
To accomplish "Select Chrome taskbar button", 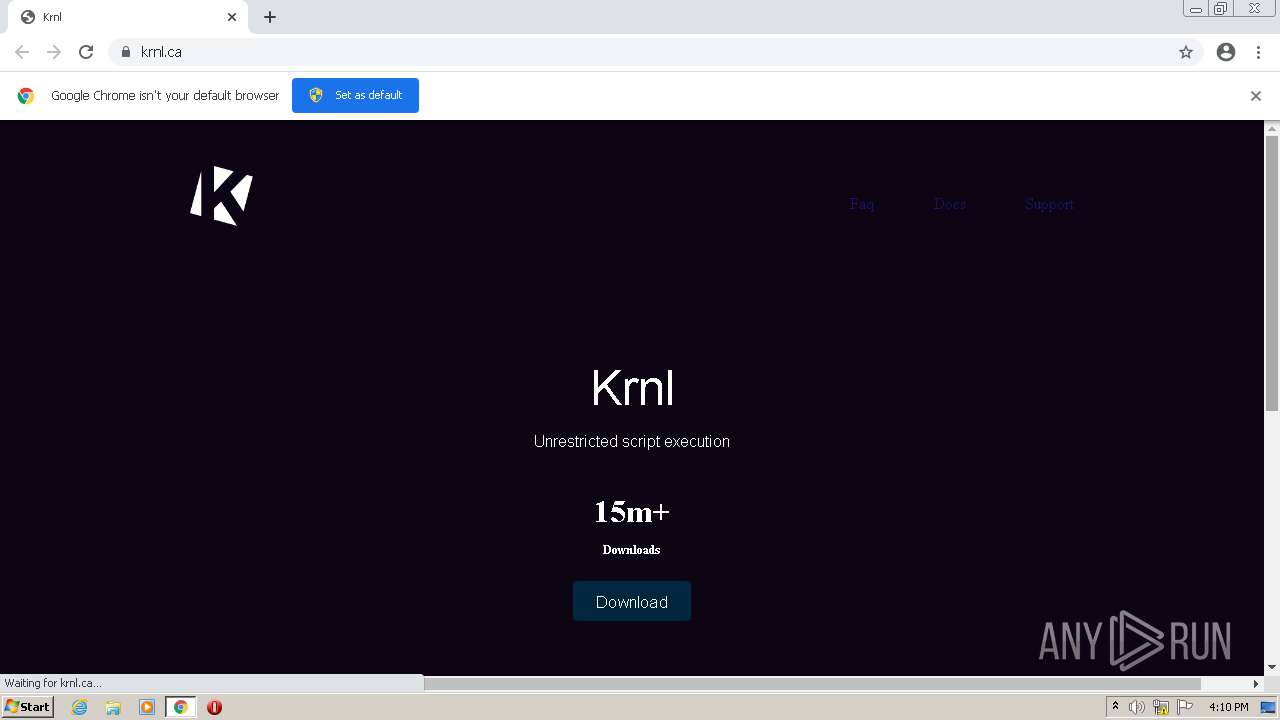I will click(x=180, y=707).
